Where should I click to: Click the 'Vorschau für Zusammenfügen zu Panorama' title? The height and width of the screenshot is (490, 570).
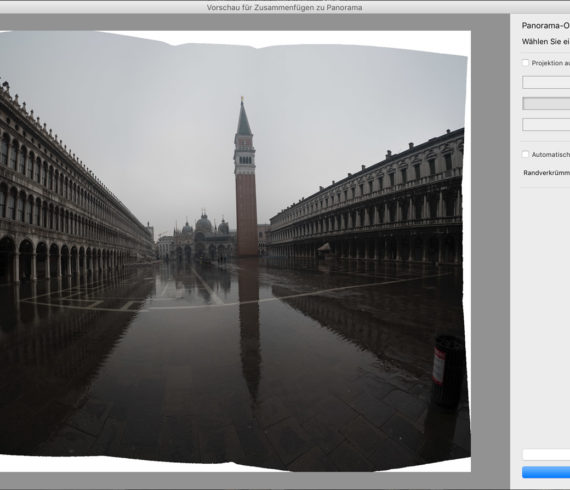pyautogui.click(x=284, y=7)
